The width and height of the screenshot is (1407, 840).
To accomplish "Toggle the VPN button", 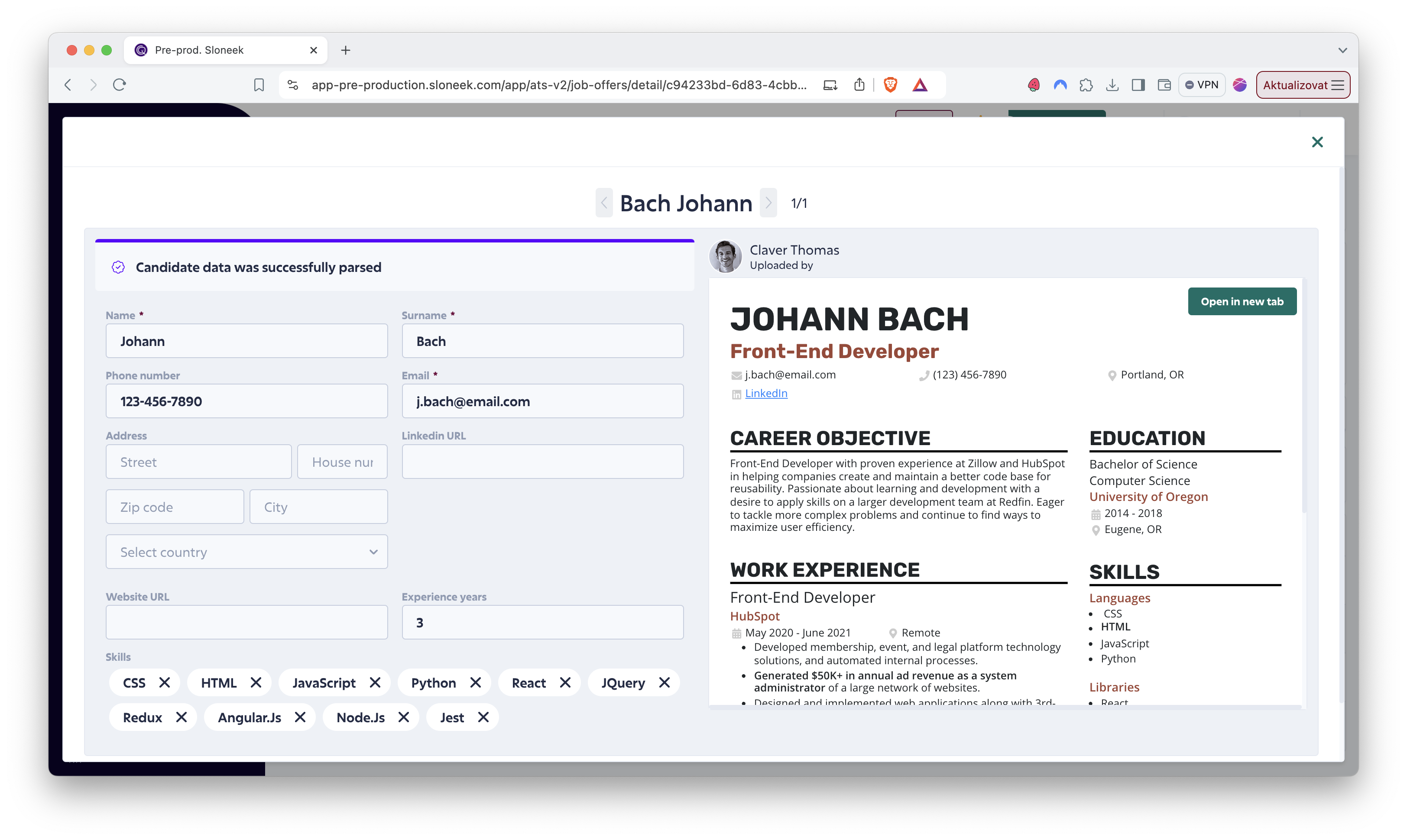I will [1202, 85].
